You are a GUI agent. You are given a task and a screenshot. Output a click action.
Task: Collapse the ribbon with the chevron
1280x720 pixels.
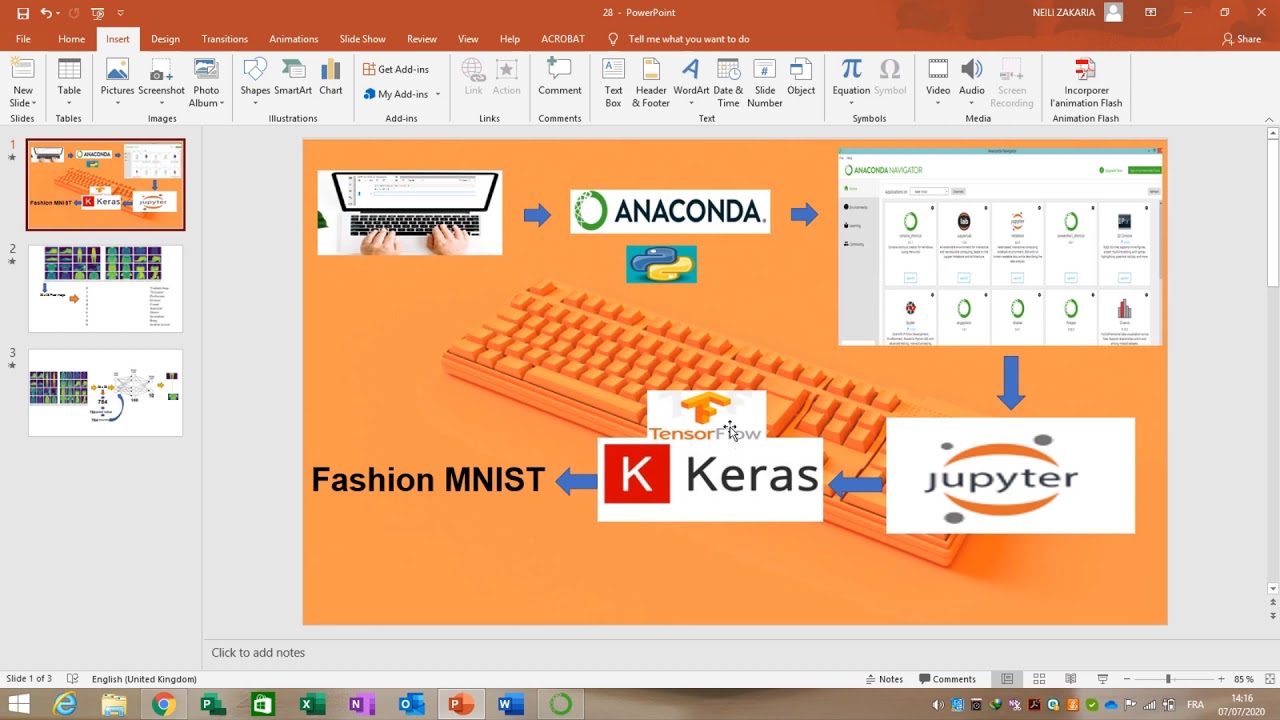(x=1270, y=118)
